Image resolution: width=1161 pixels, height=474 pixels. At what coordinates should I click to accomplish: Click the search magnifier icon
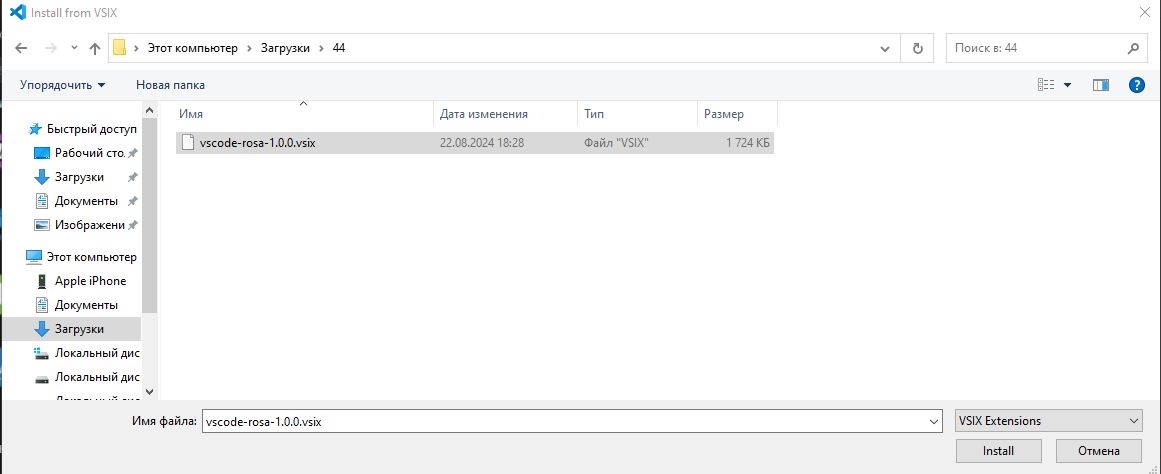[x=1132, y=48]
